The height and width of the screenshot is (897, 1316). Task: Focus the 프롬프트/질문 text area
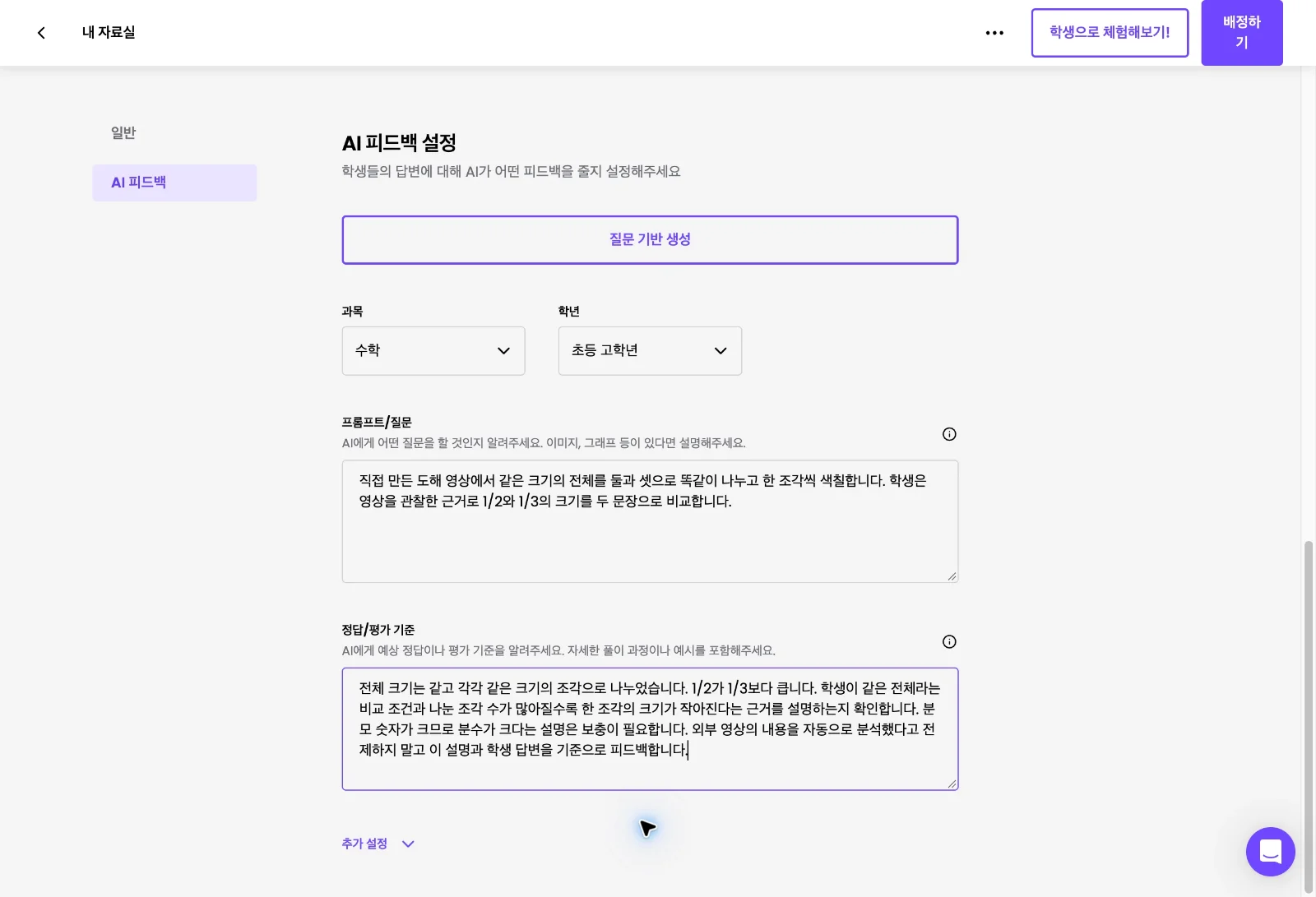click(x=650, y=521)
